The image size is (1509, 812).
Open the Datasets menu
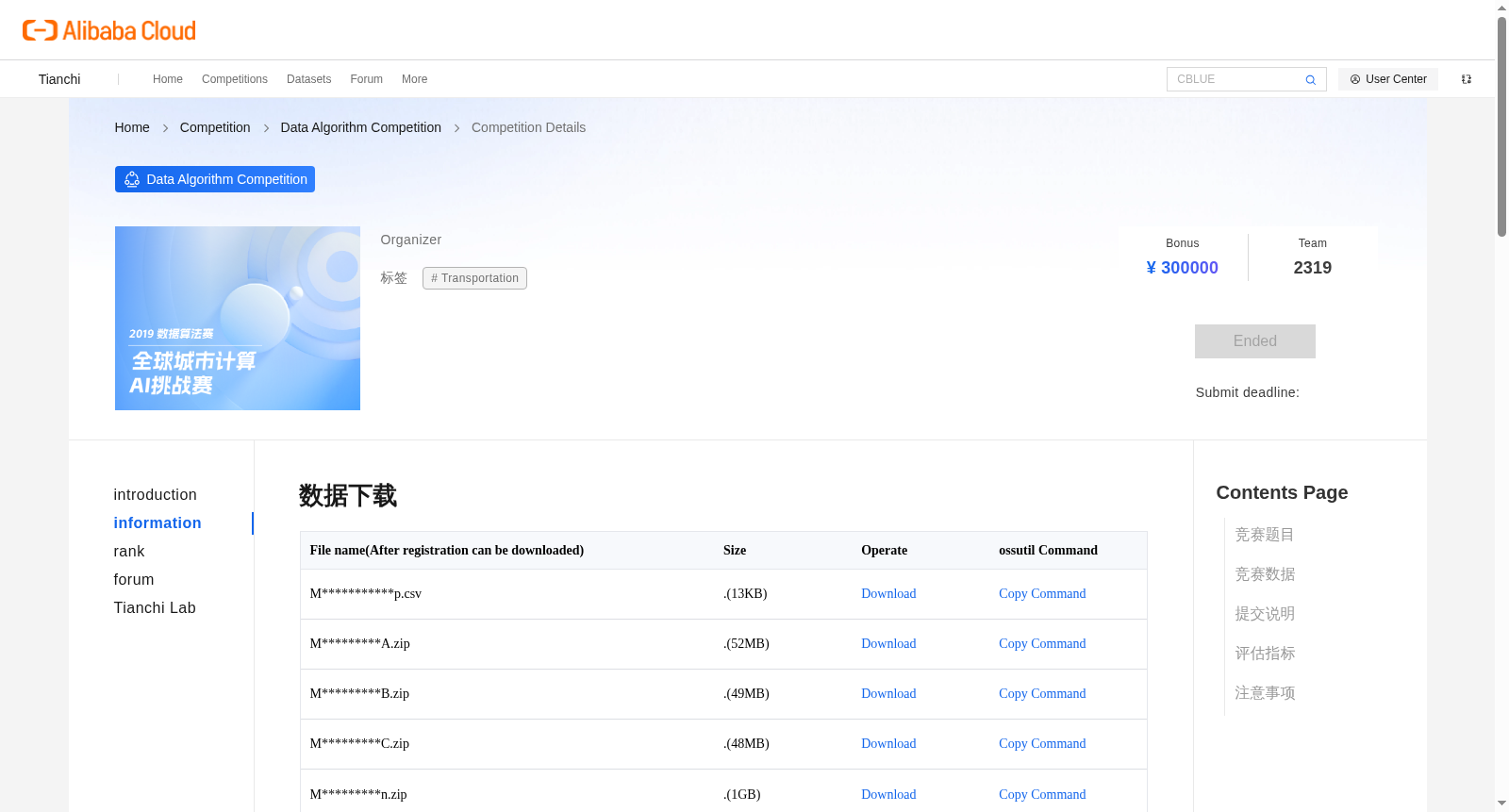308,79
